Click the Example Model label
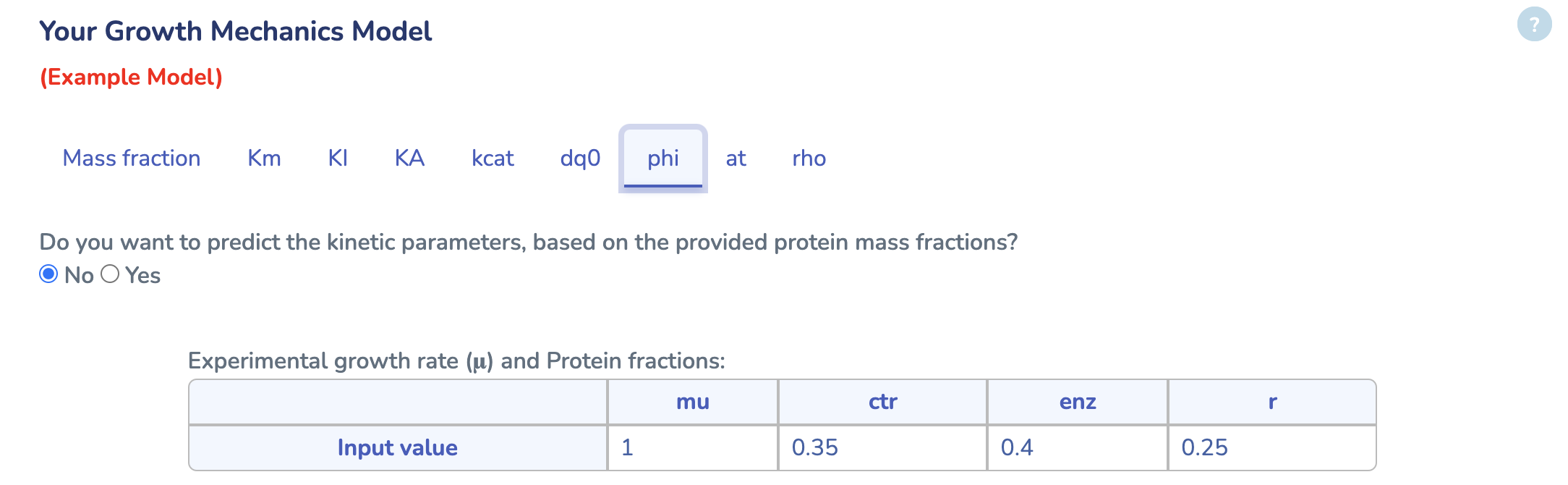 tap(132, 76)
